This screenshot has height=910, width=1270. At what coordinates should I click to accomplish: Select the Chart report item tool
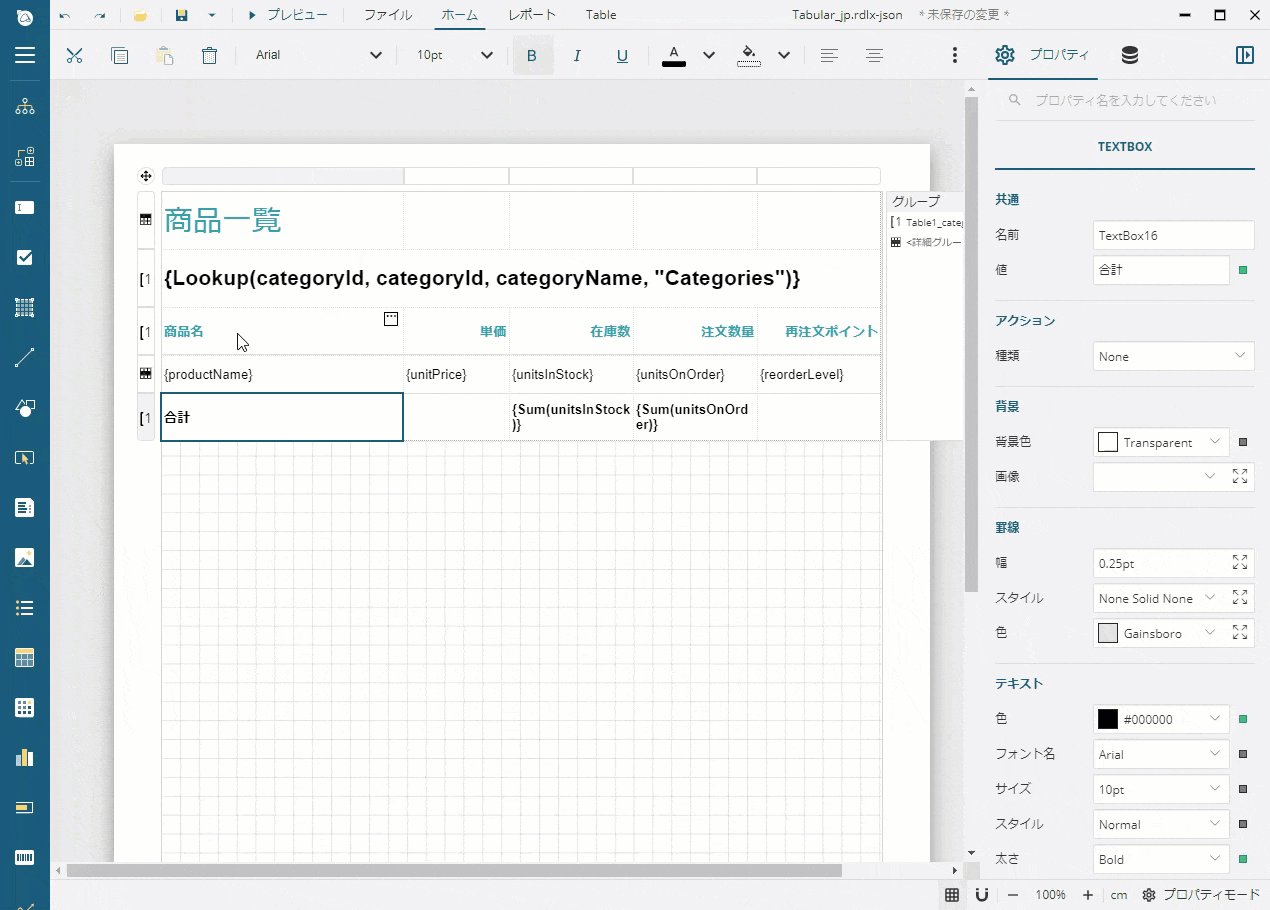(x=25, y=758)
